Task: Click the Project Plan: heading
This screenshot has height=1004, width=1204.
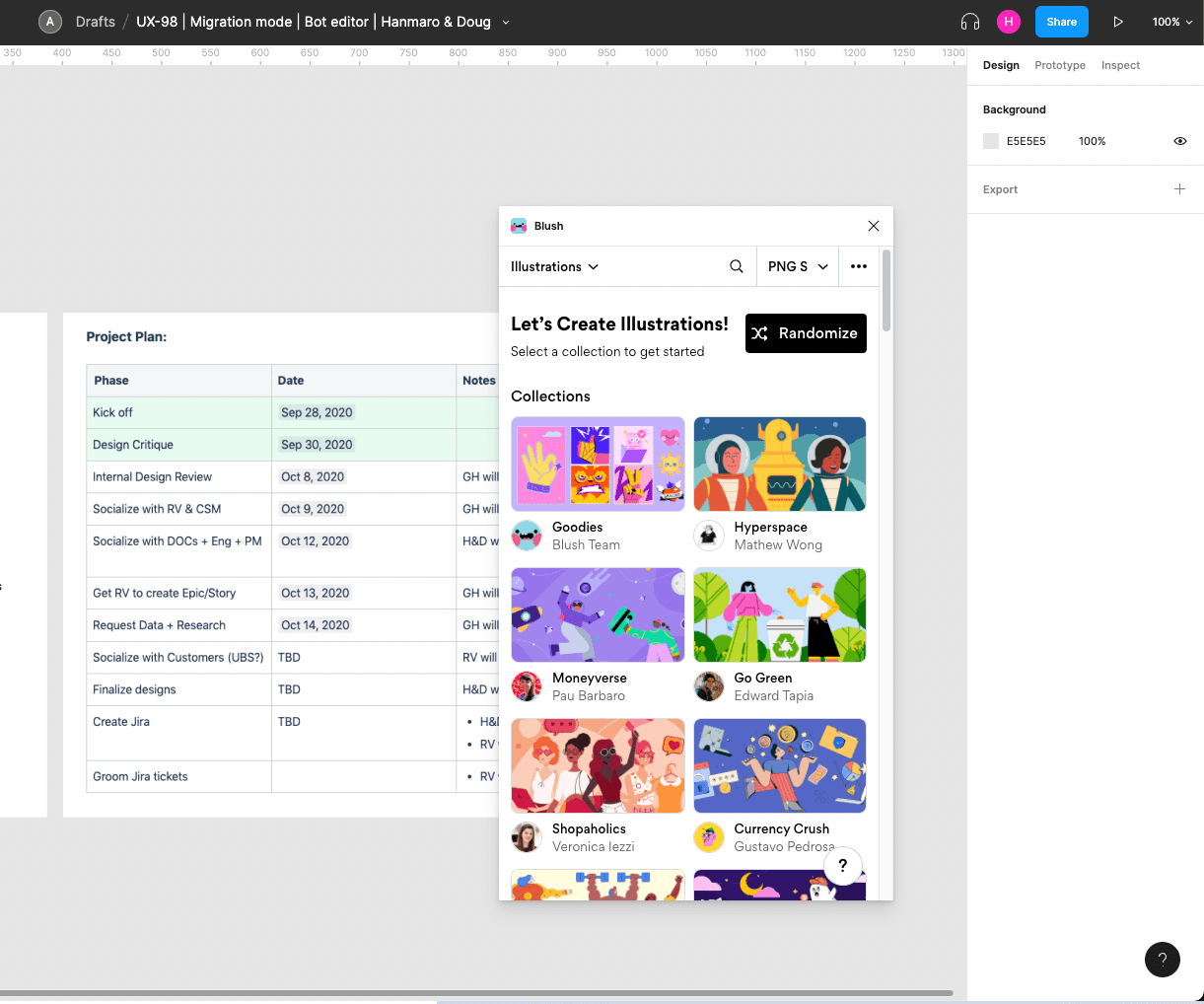Action: coord(126,336)
